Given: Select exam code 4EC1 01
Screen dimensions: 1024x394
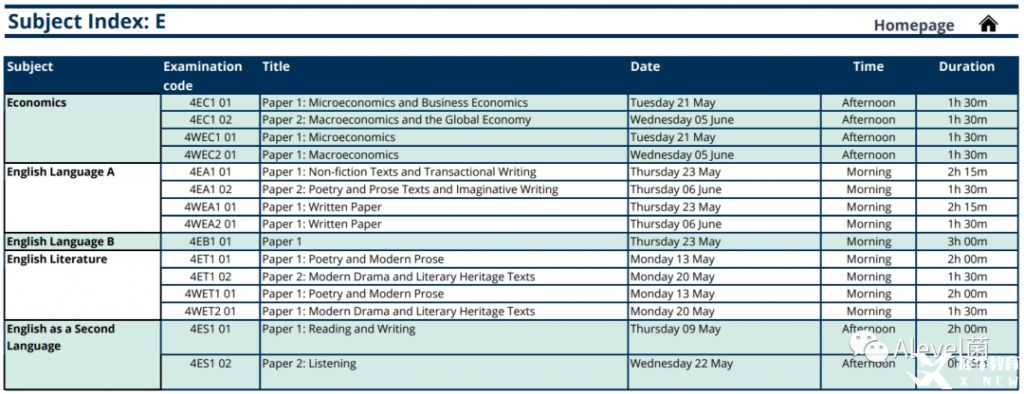Looking at the screenshot, I should tap(210, 103).
